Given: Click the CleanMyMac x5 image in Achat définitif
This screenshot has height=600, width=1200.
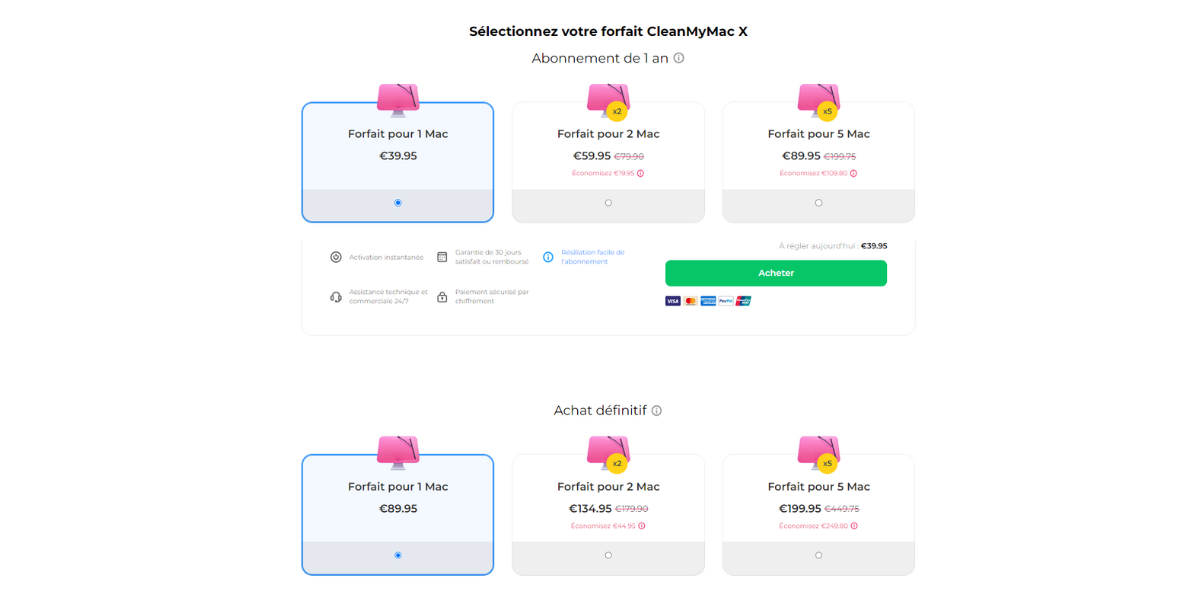Looking at the screenshot, I should [x=819, y=453].
